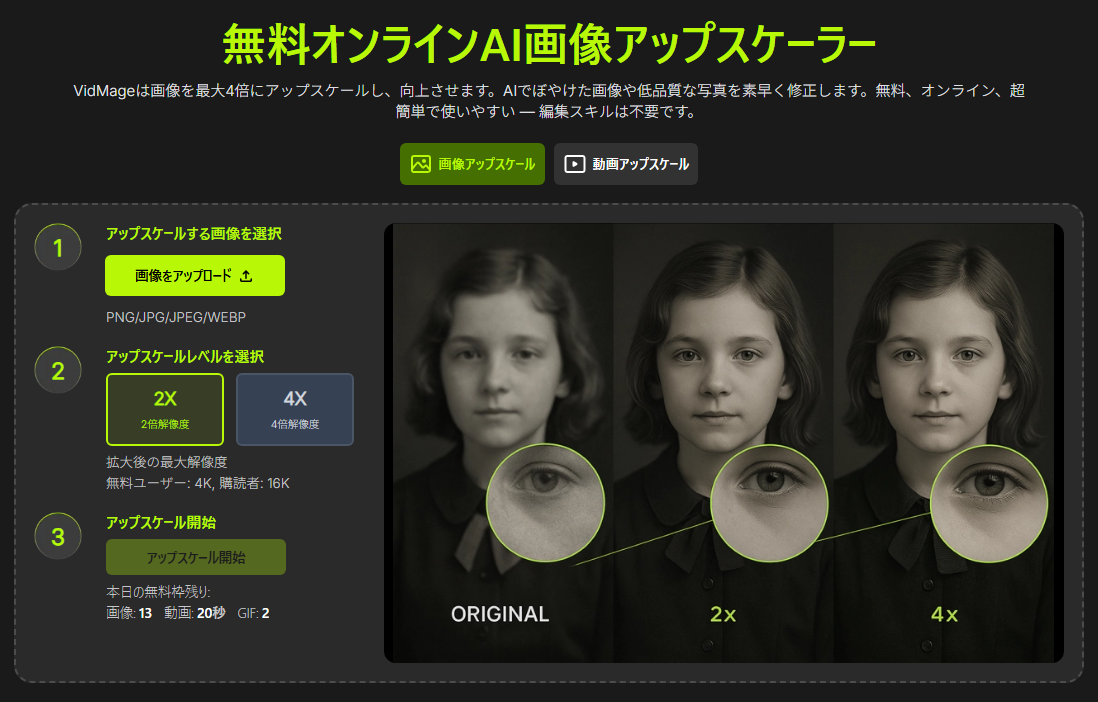Click the video play icon in 動画アップスケール tab
1098x702 pixels.
(x=574, y=164)
